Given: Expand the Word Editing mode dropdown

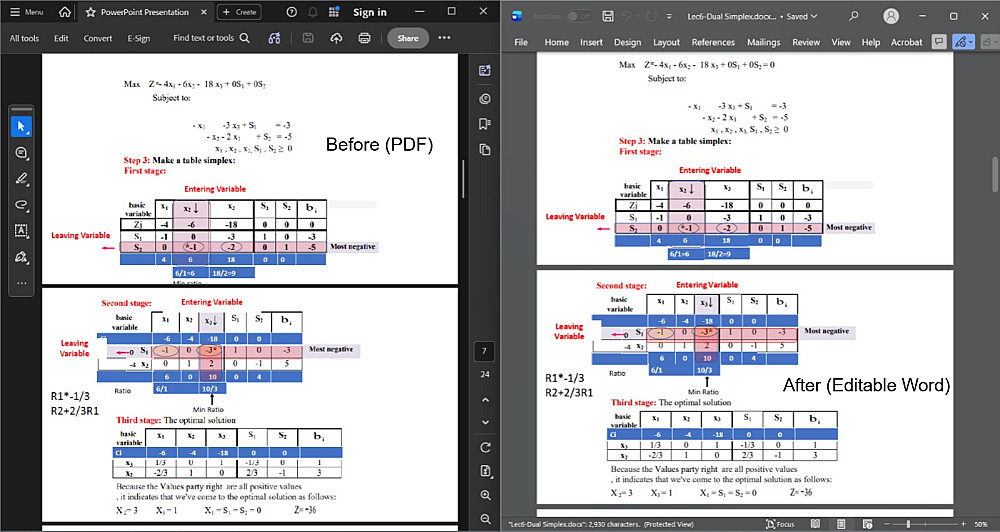Looking at the screenshot, I should [x=964, y=42].
